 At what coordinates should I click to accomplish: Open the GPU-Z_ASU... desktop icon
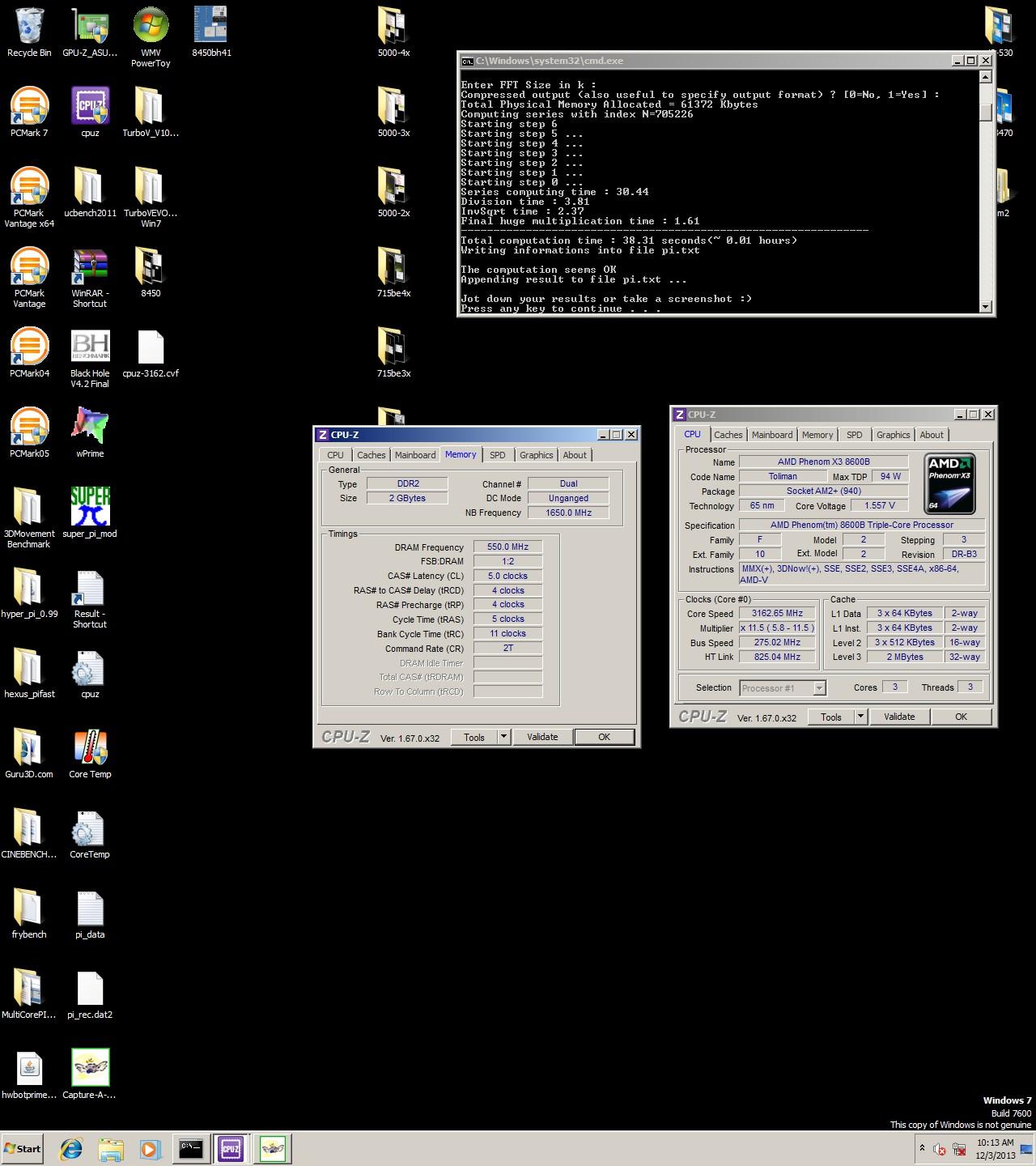coord(90,32)
